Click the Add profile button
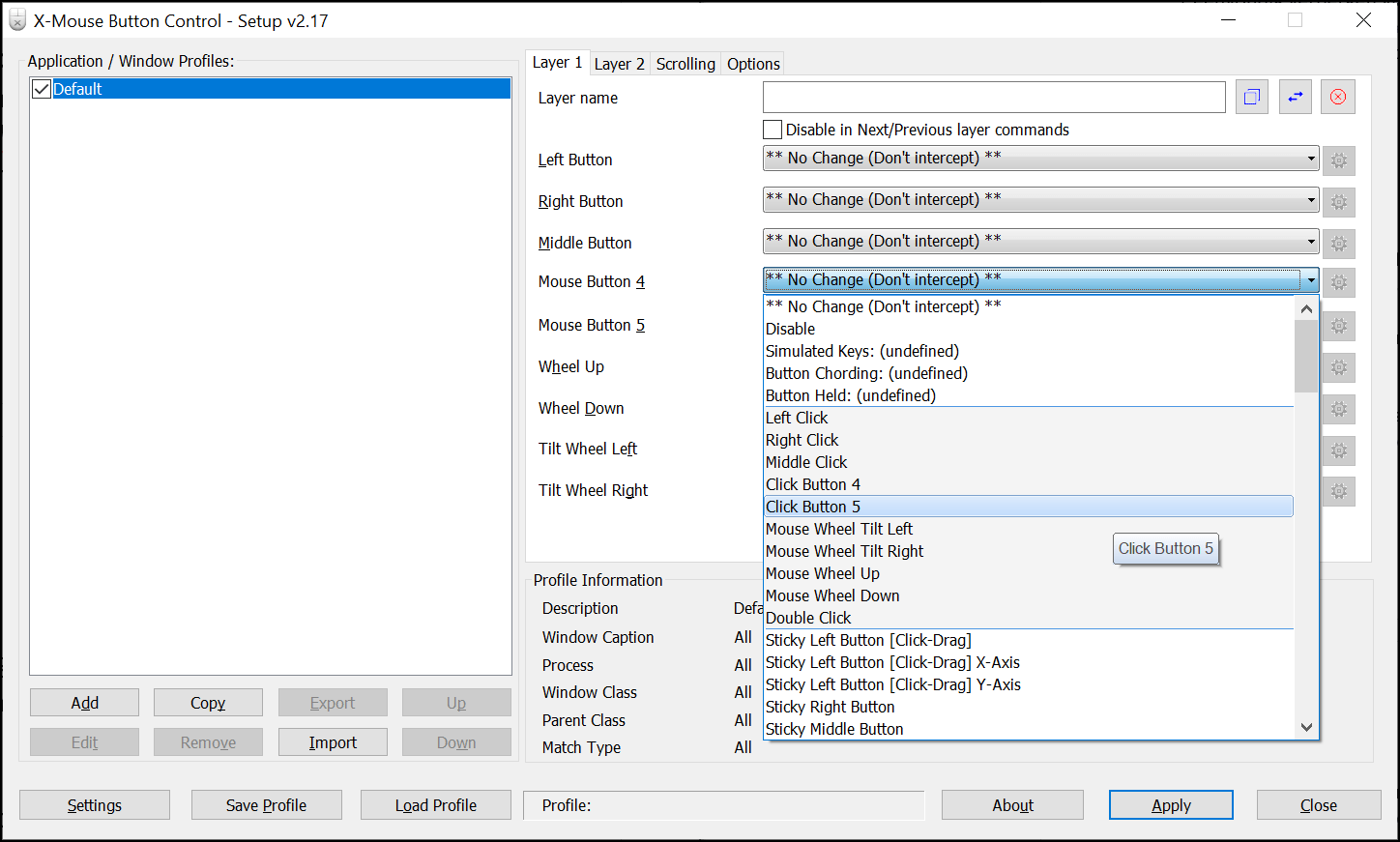Viewport: 1400px width, 842px height. point(84,703)
